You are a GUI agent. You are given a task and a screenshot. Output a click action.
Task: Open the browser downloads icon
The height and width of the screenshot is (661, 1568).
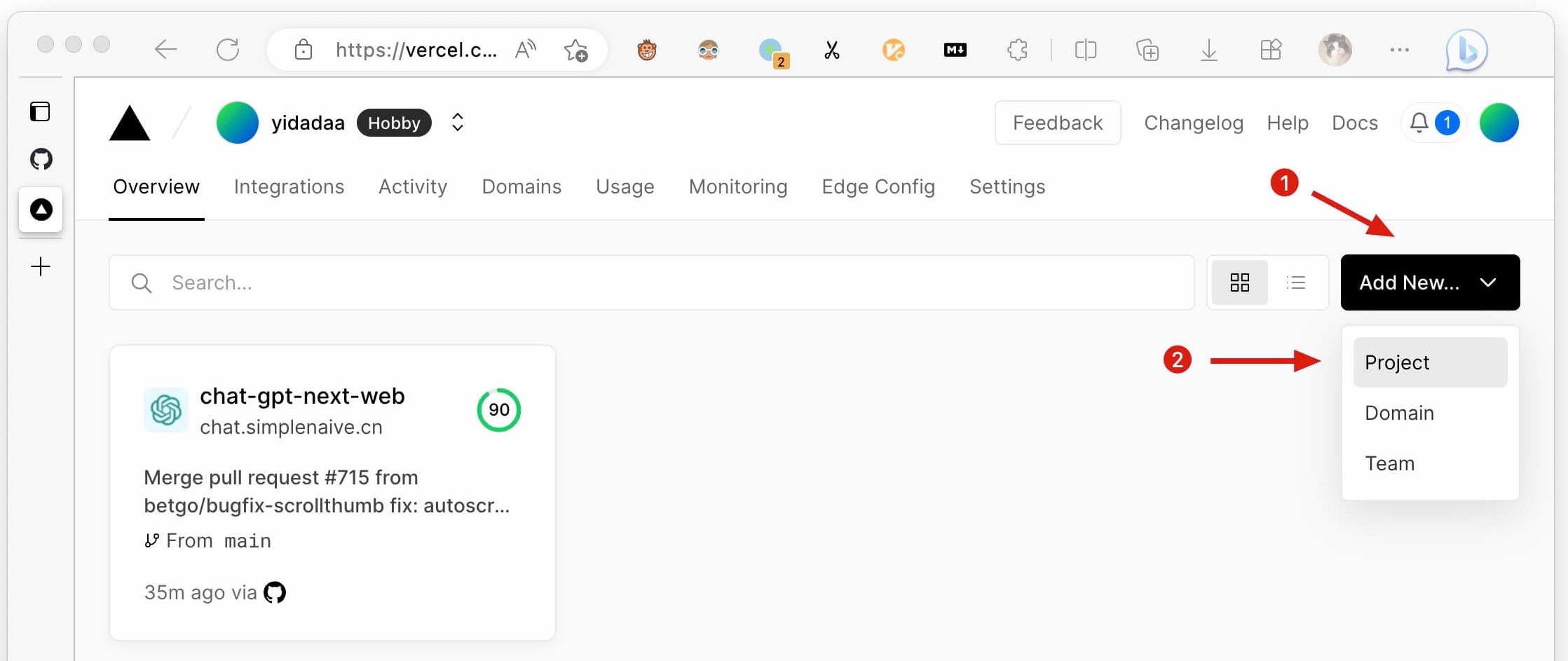[x=1208, y=50]
